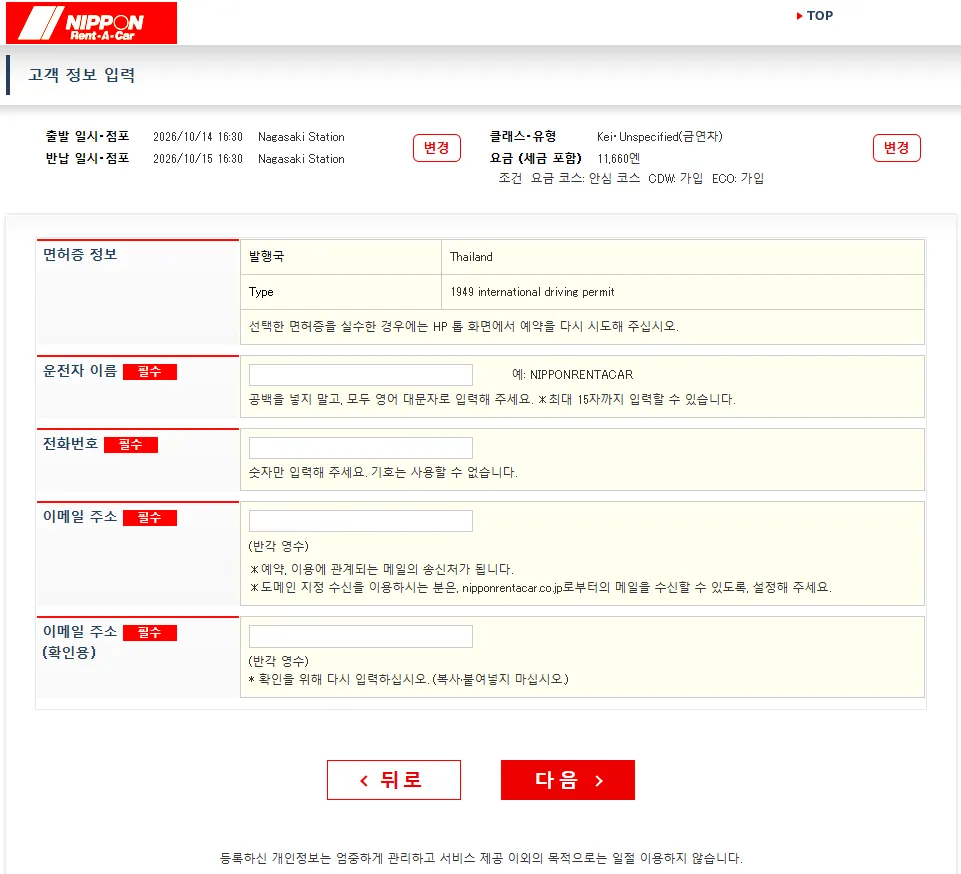Focus the 전화번호 input field

(360, 447)
